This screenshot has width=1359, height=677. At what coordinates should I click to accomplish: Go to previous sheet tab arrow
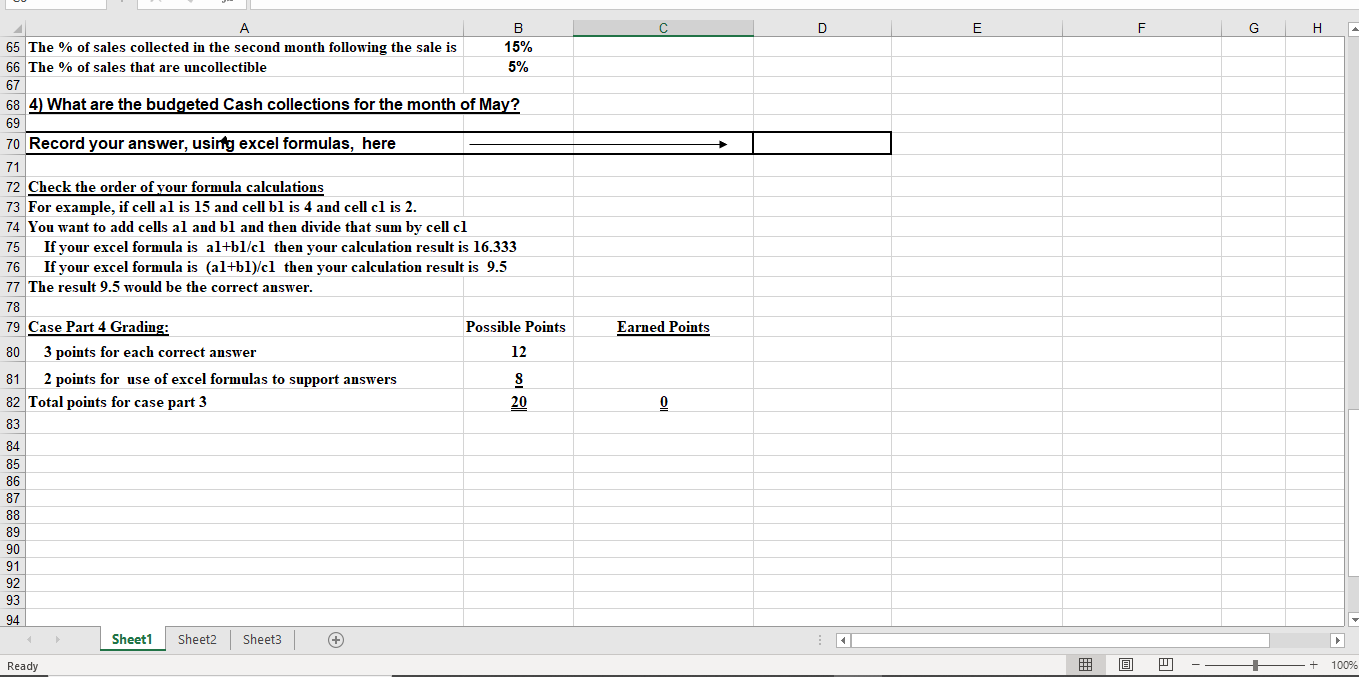click(31, 639)
